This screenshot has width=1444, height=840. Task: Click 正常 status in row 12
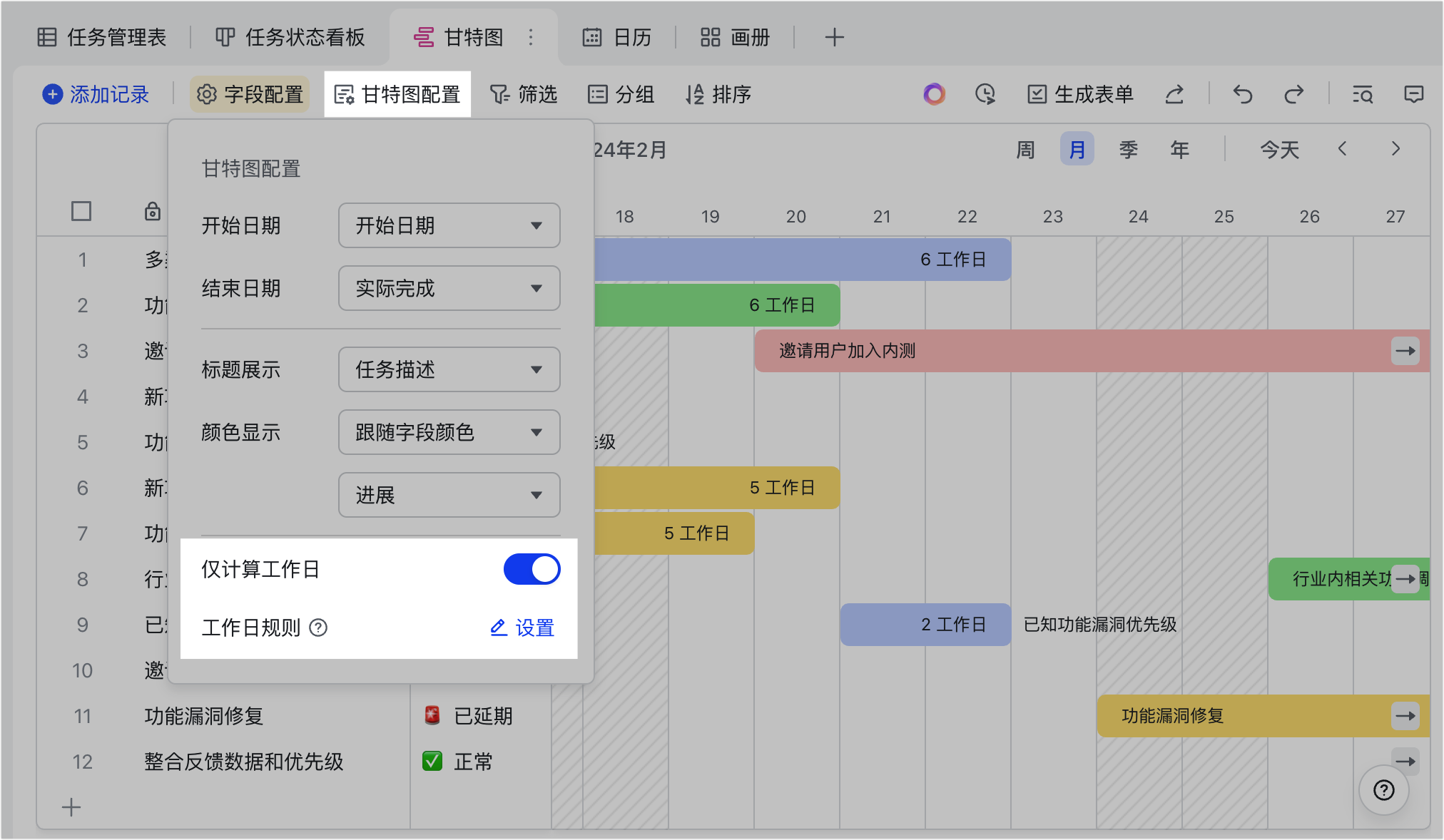[x=457, y=762]
